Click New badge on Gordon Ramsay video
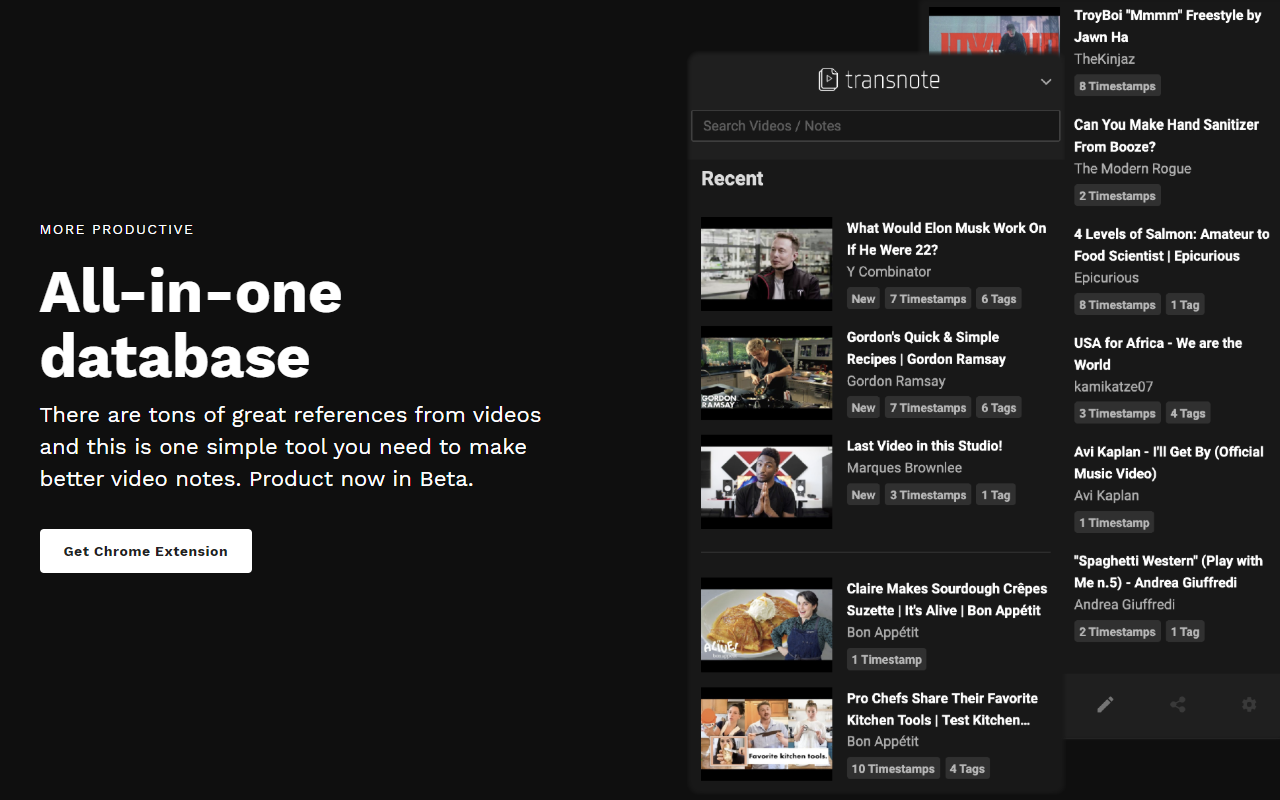 (864, 408)
